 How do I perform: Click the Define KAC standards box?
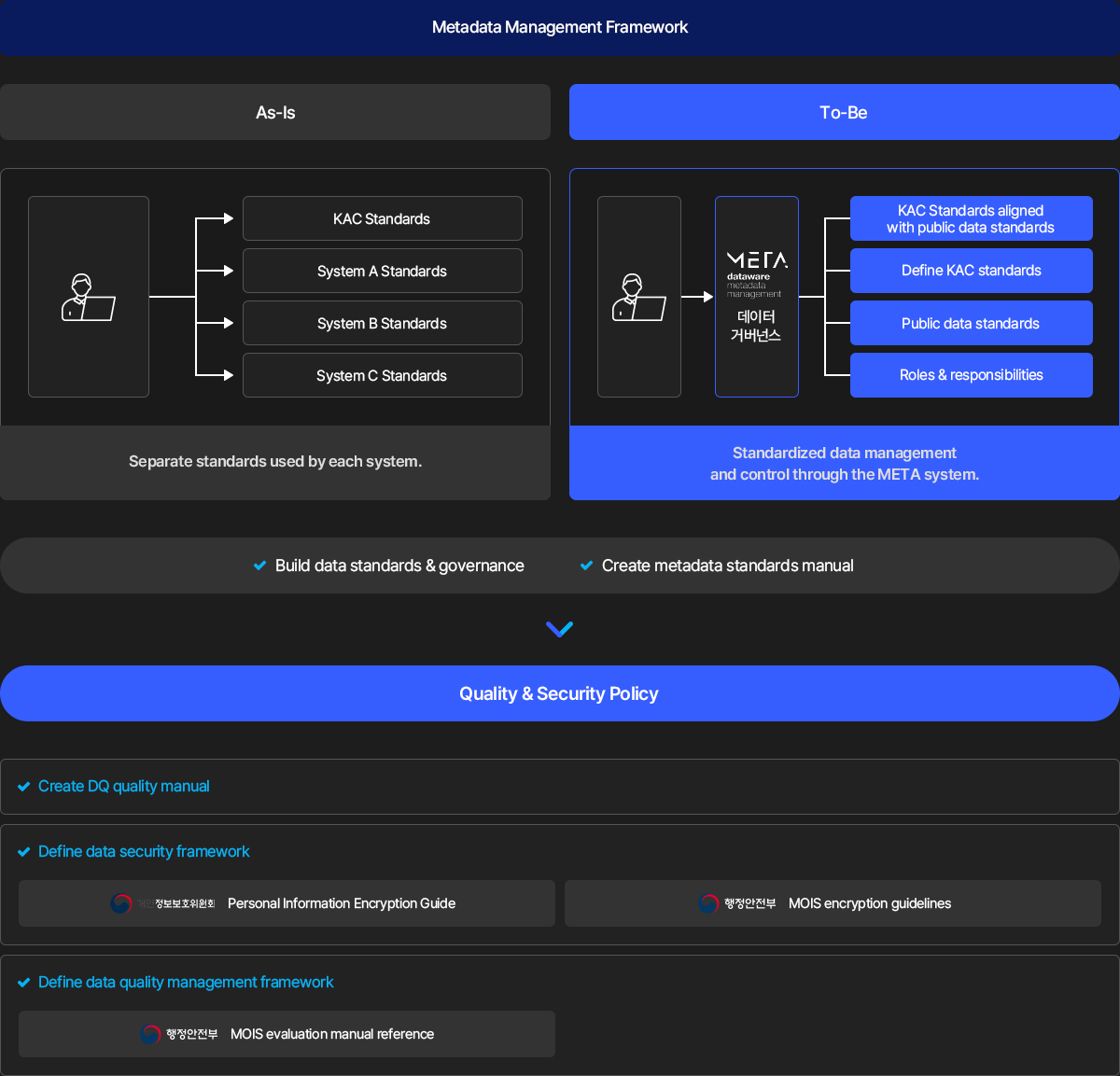[972, 271]
